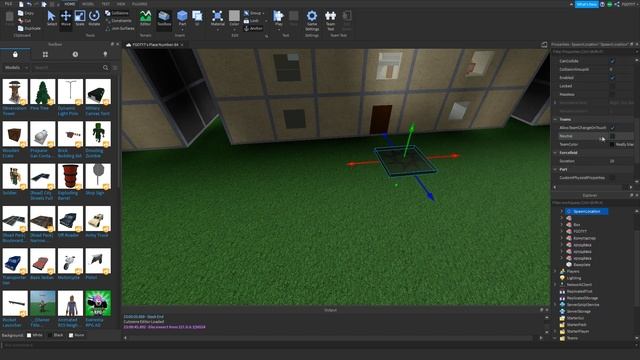Switch to the TEST ribbon tab
Image resolution: width=640 pixels, height=360 pixels.
(x=106, y=4)
